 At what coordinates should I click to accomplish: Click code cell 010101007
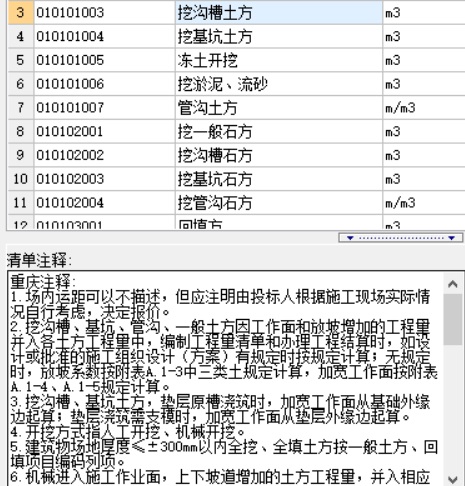105,108
